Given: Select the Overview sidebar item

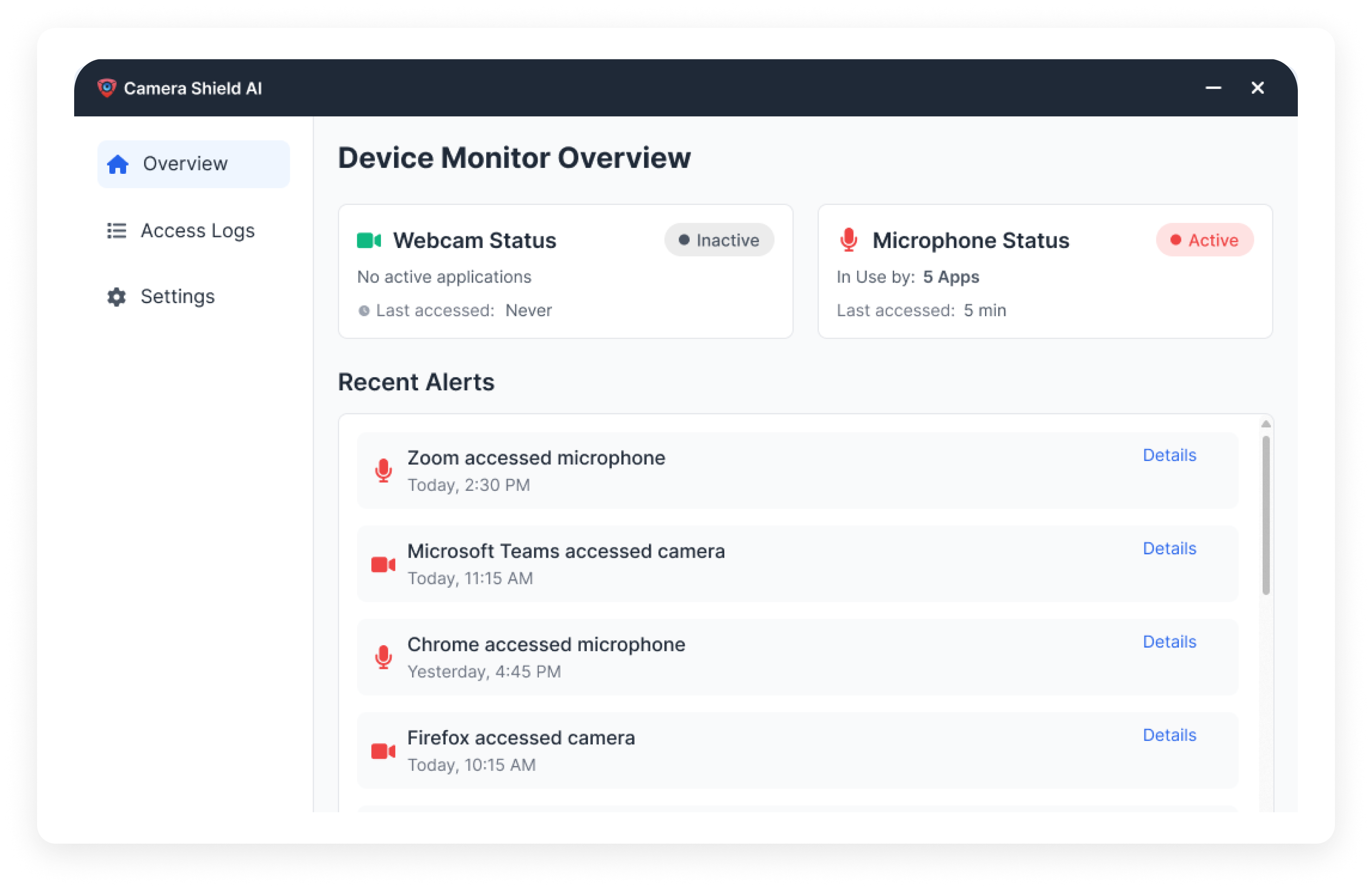Looking at the screenshot, I should tap(193, 164).
